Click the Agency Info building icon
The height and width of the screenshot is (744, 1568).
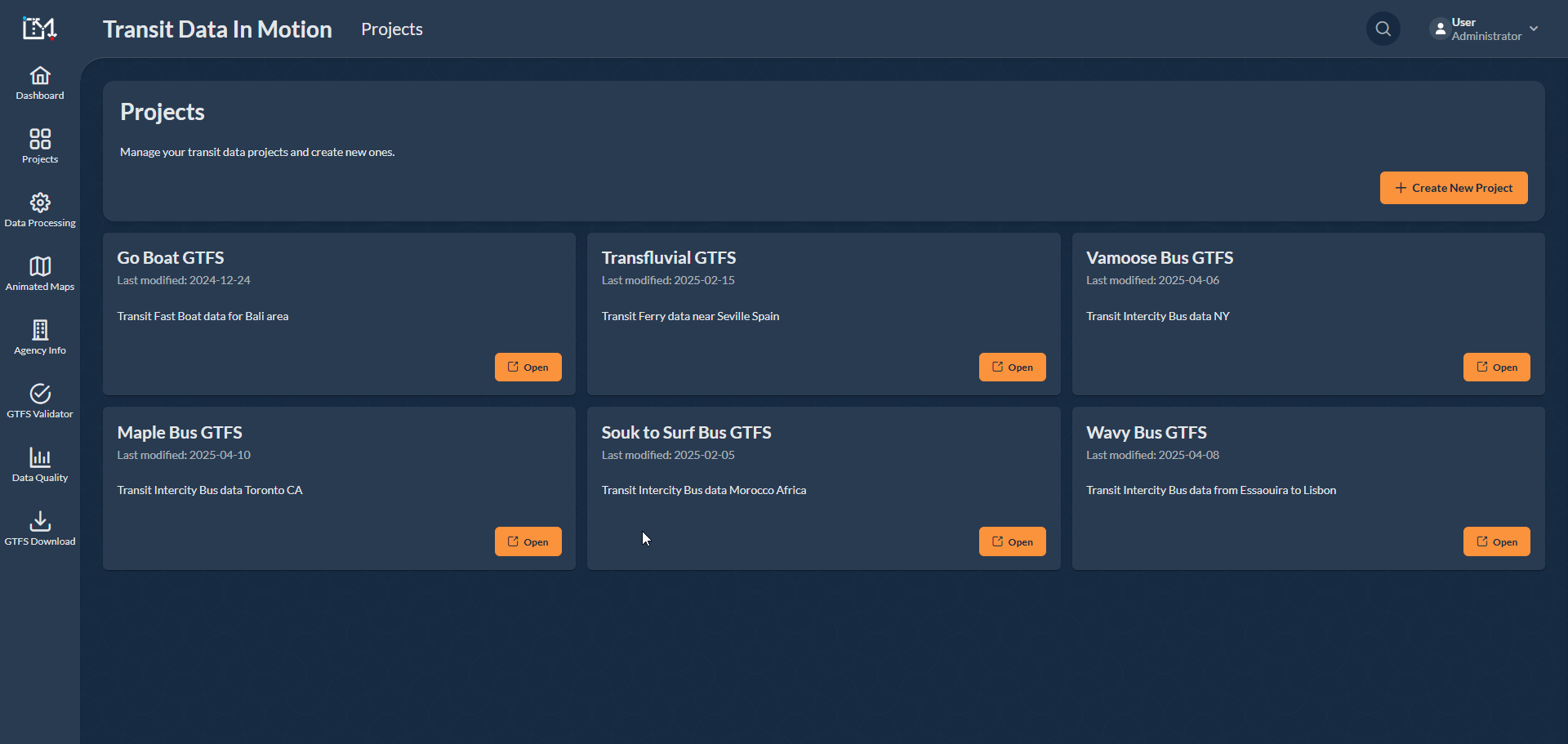click(40, 337)
